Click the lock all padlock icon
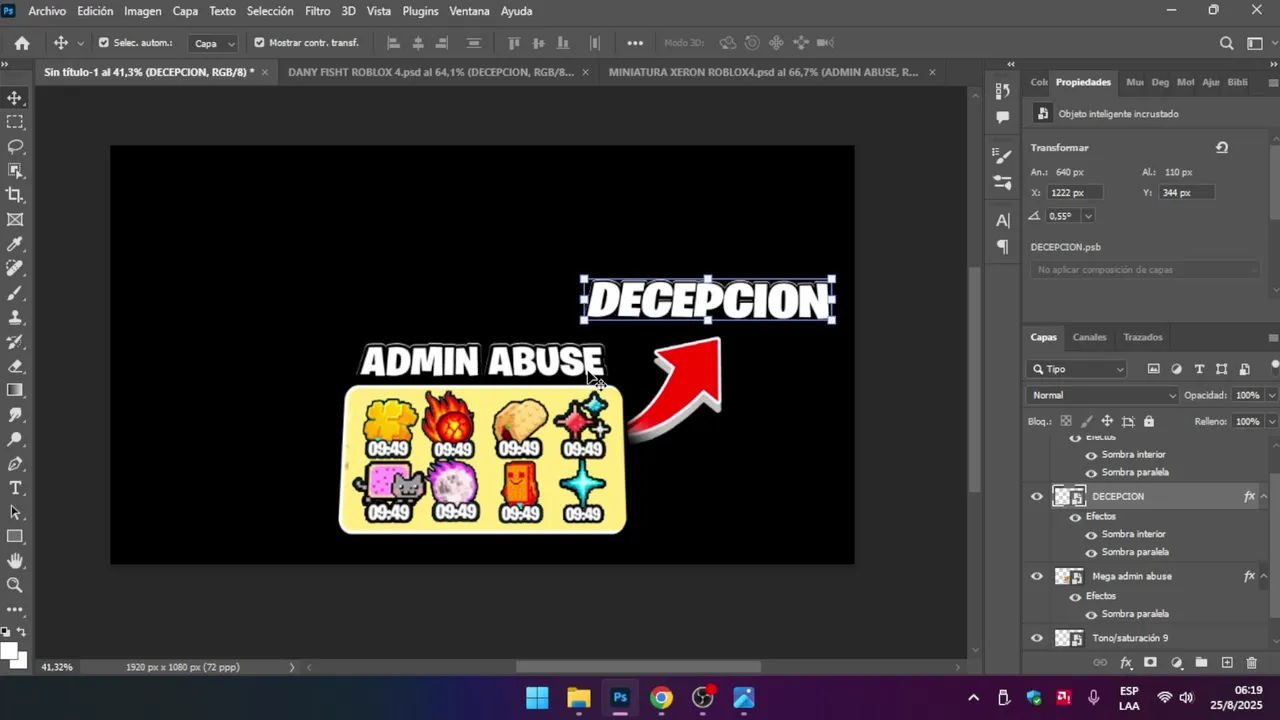The image size is (1280, 720). [x=1149, y=422]
